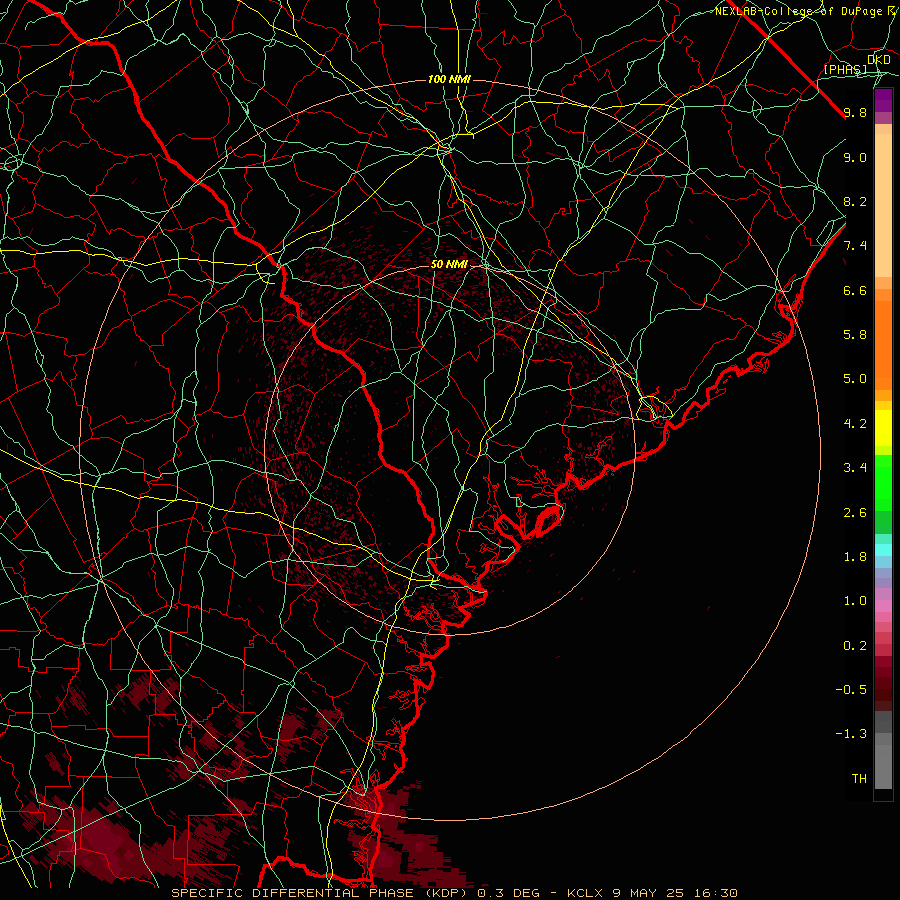Screen dimensions: 900x900
Task: Click the 3.4 value on the color scale
Action: point(855,468)
